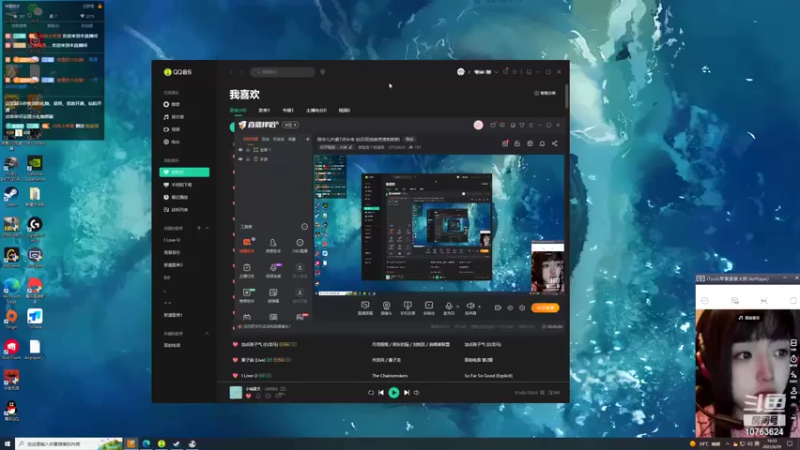800x450 pixels.
Task: Skip to previous track
Action: pos(381,392)
